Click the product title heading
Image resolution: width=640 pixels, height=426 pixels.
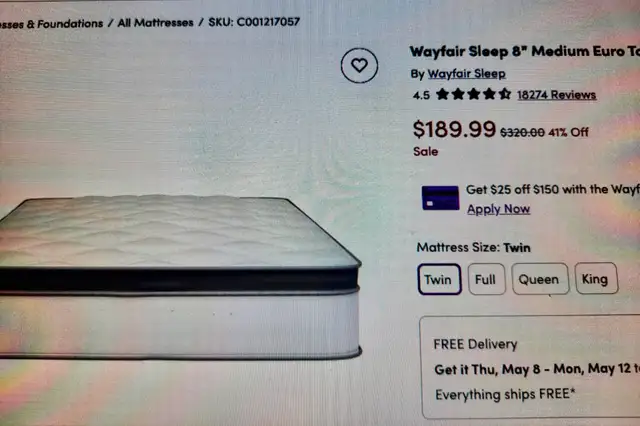pyautogui.click(x=524, y=51)
